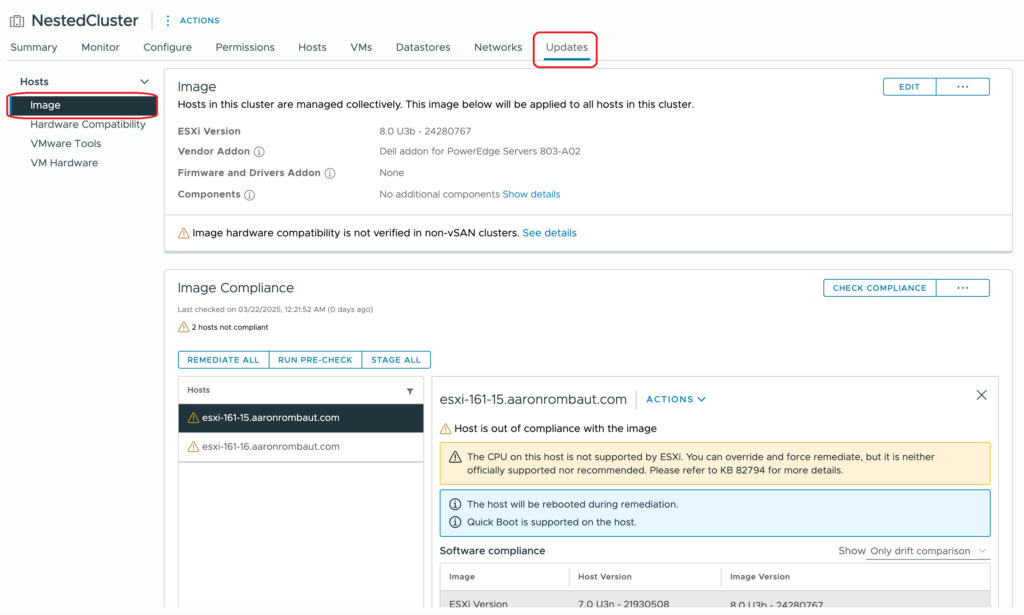The width and height of the screenshot is (1024, 615).
Task: Open the Show drift comparison dropdown
Action: click(x=928, y=551)
